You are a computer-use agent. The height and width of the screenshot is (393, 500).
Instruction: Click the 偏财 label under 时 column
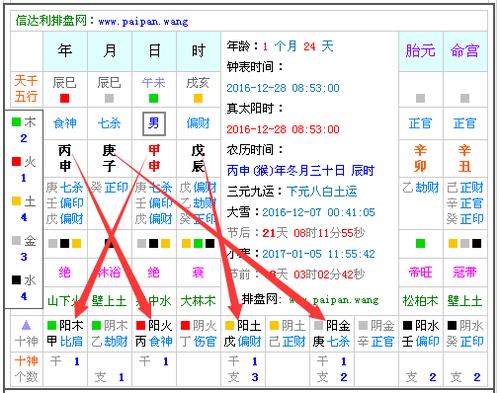[x=198, y=123]
